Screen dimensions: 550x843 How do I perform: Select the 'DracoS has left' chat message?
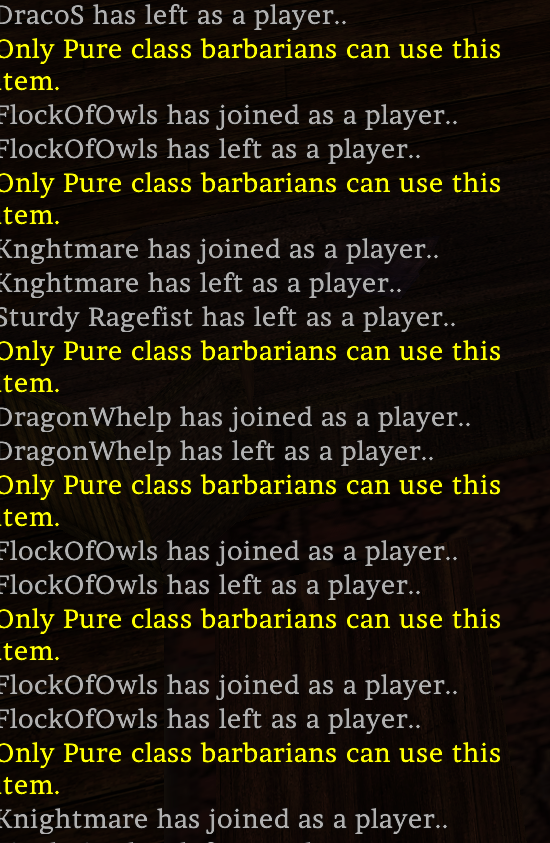click(173, 16)
